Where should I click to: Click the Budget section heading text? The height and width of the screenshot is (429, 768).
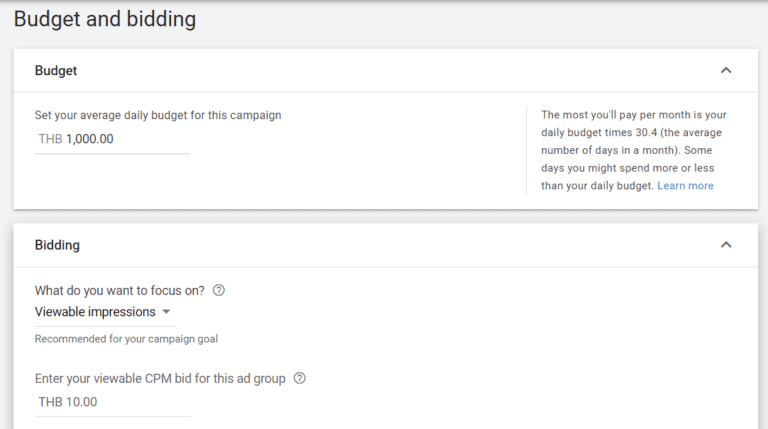click(x=56, y=71)
